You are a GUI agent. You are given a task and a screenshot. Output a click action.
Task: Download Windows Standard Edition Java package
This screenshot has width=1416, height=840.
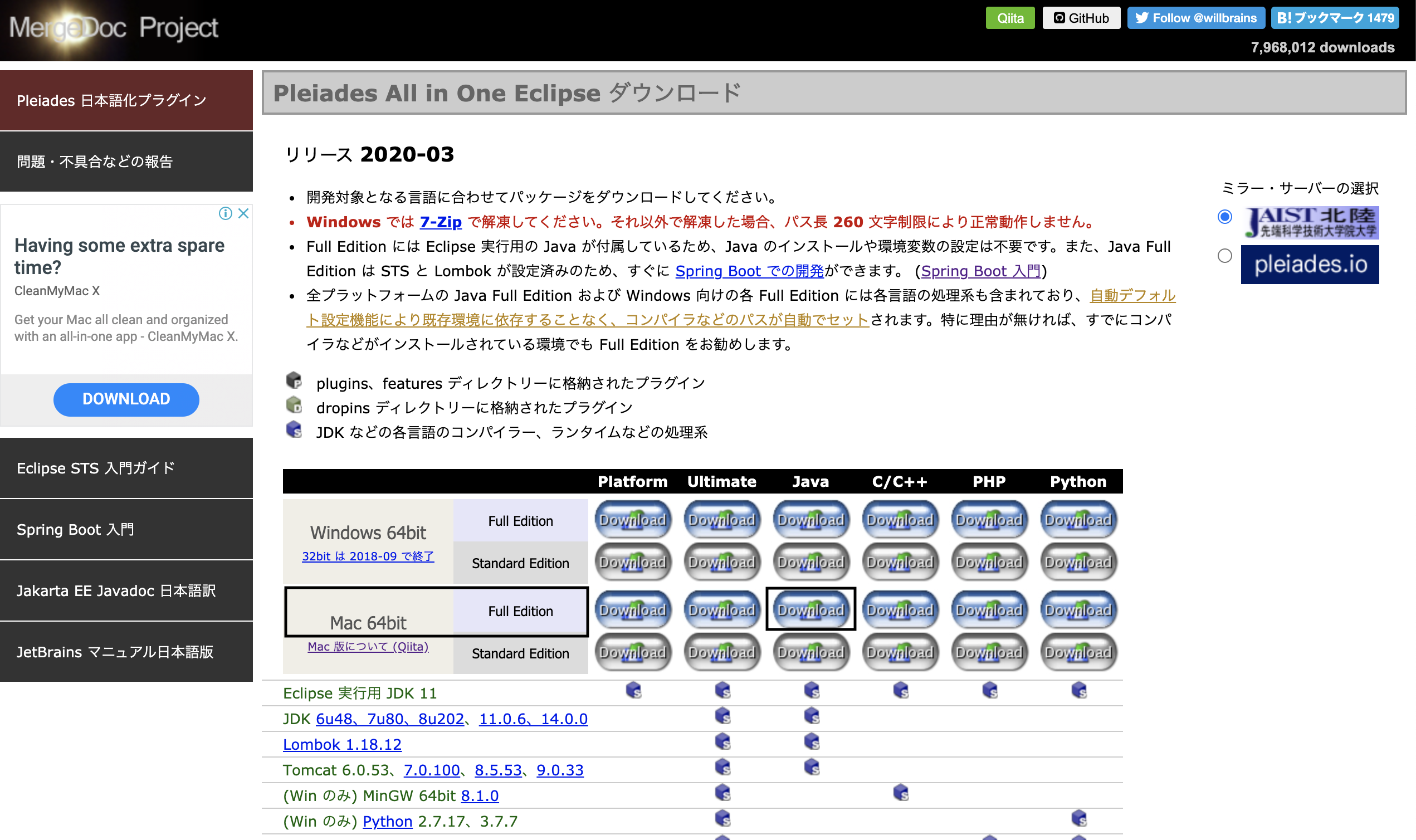pyautogui.click(x=810, y=561)
